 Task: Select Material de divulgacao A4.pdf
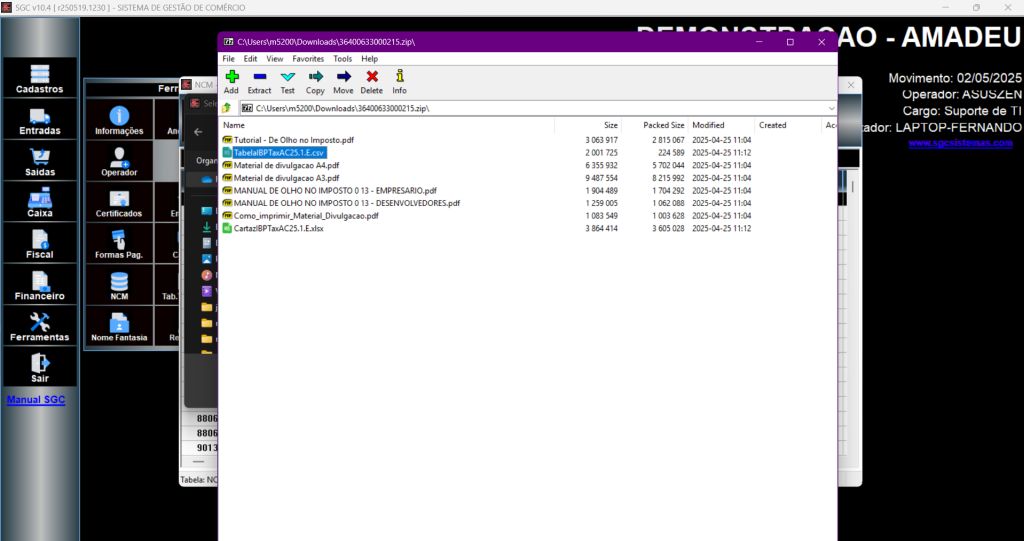pyautogui.click(x=286, y=165)
